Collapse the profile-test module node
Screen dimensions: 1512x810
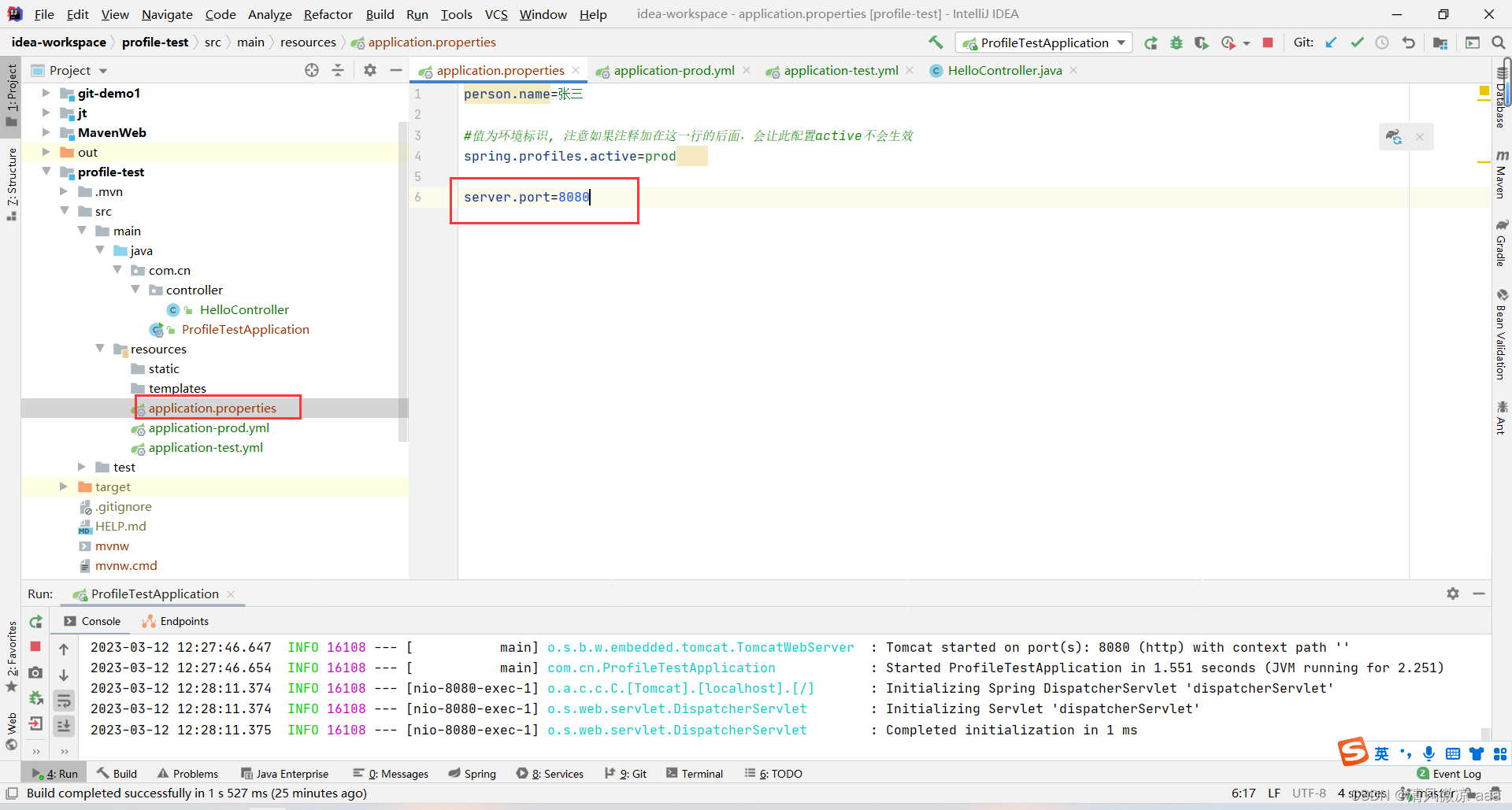point(46,172)
